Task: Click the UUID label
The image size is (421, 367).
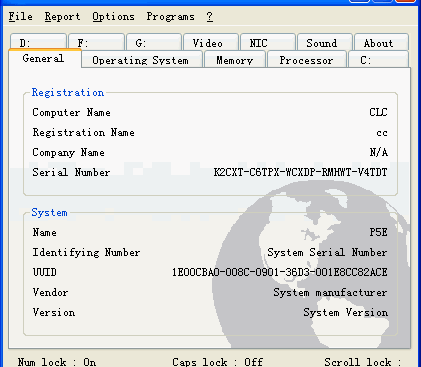Action: coord(44,272)
